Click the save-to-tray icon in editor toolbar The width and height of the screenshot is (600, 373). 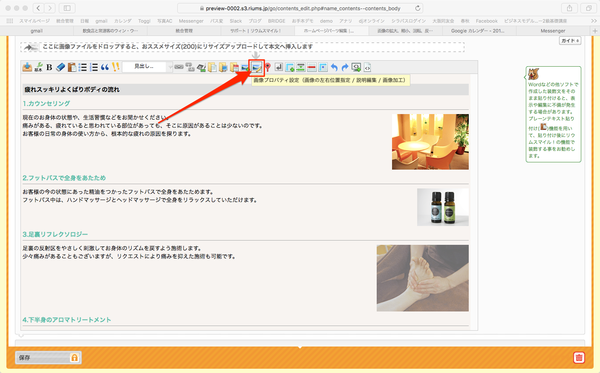[x=27, y=67]
